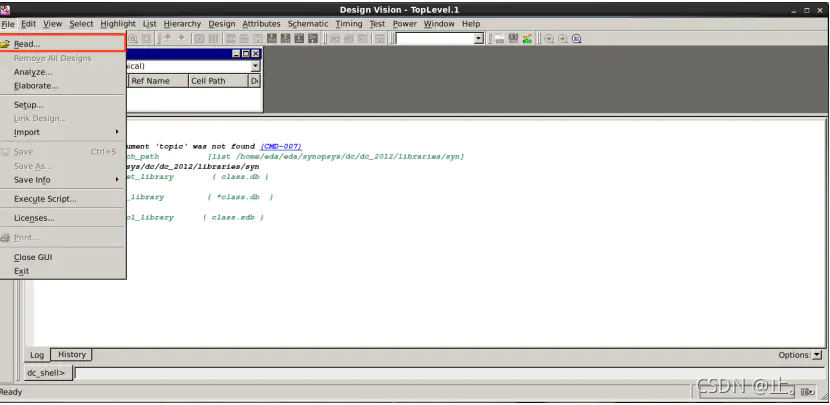Open the List menu

[x=150, y=24]
